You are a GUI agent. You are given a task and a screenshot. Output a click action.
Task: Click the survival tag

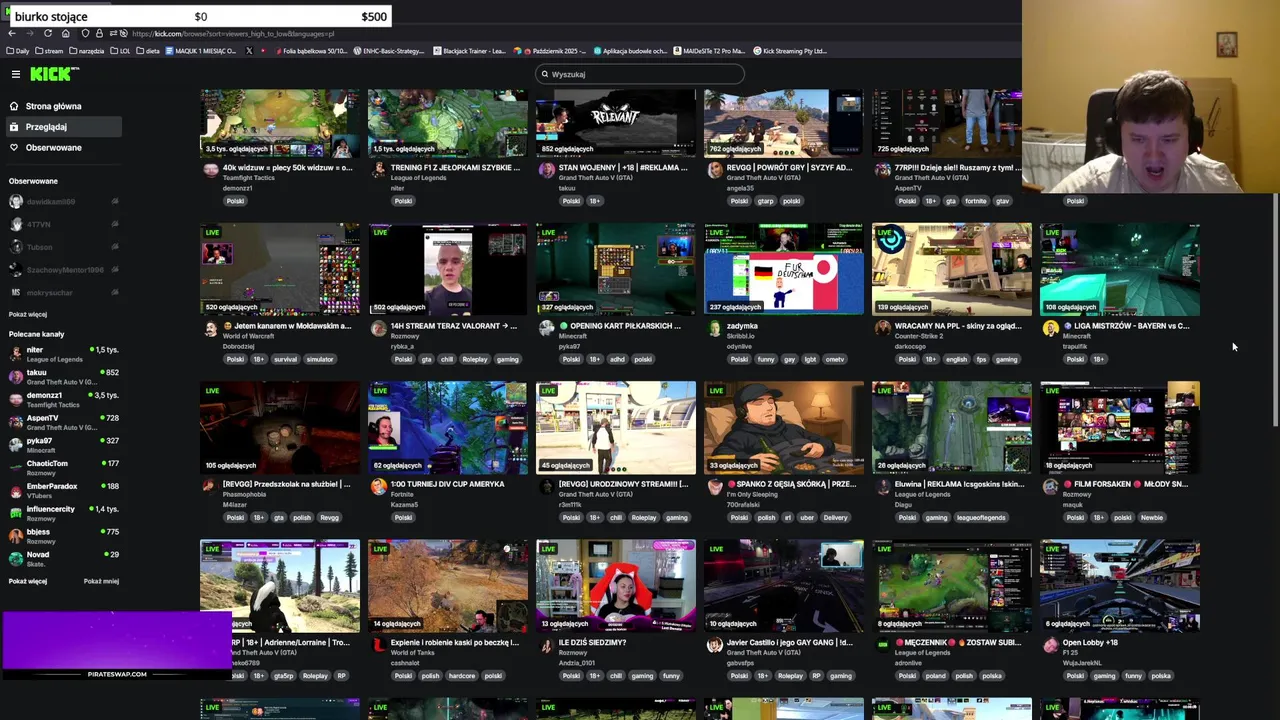coord(285,359)
